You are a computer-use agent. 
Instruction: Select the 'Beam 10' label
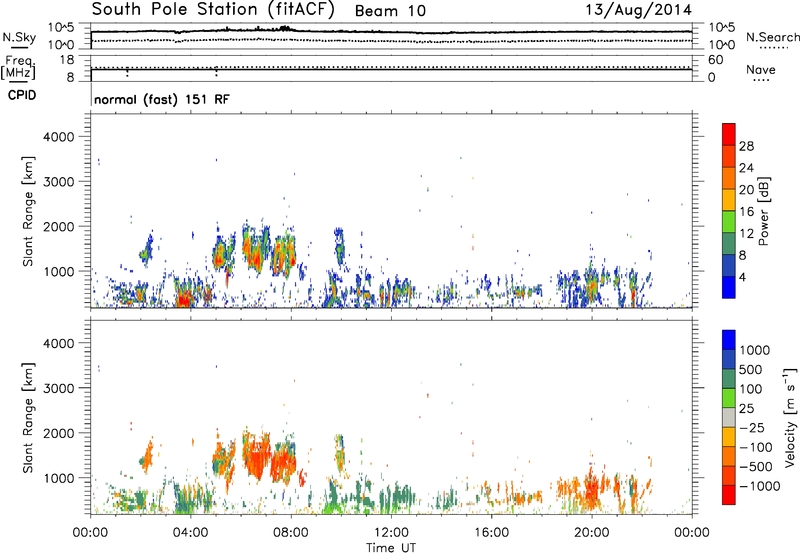pyautogui.click(x=390, y=11)
